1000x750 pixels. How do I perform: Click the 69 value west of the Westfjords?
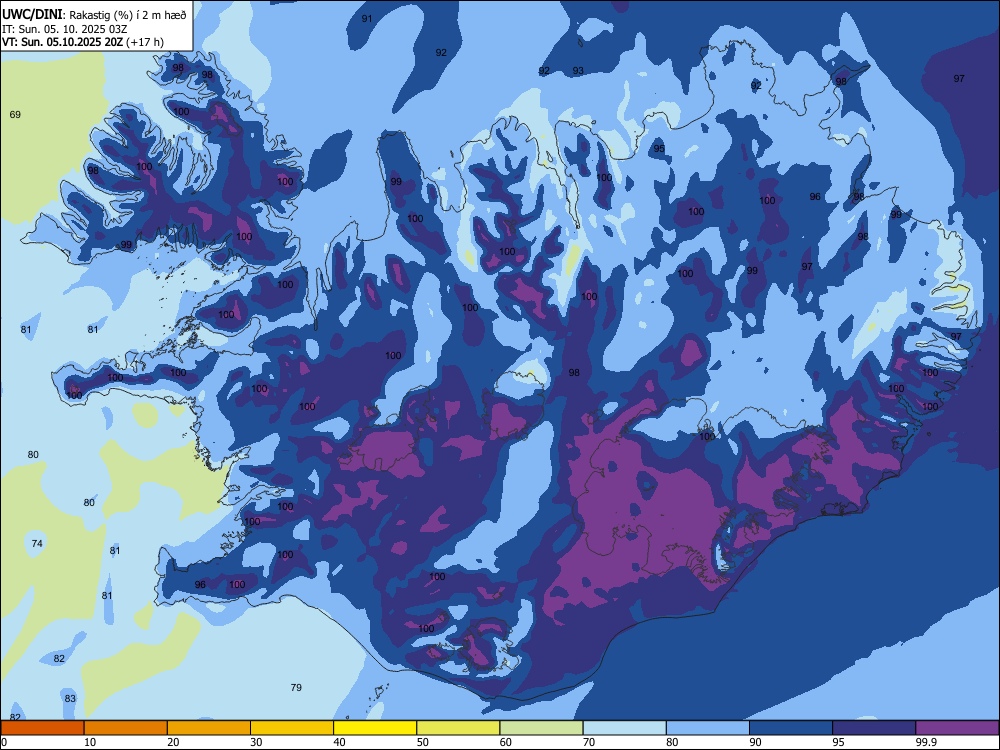pyautogui.click(x=15, y=115)
